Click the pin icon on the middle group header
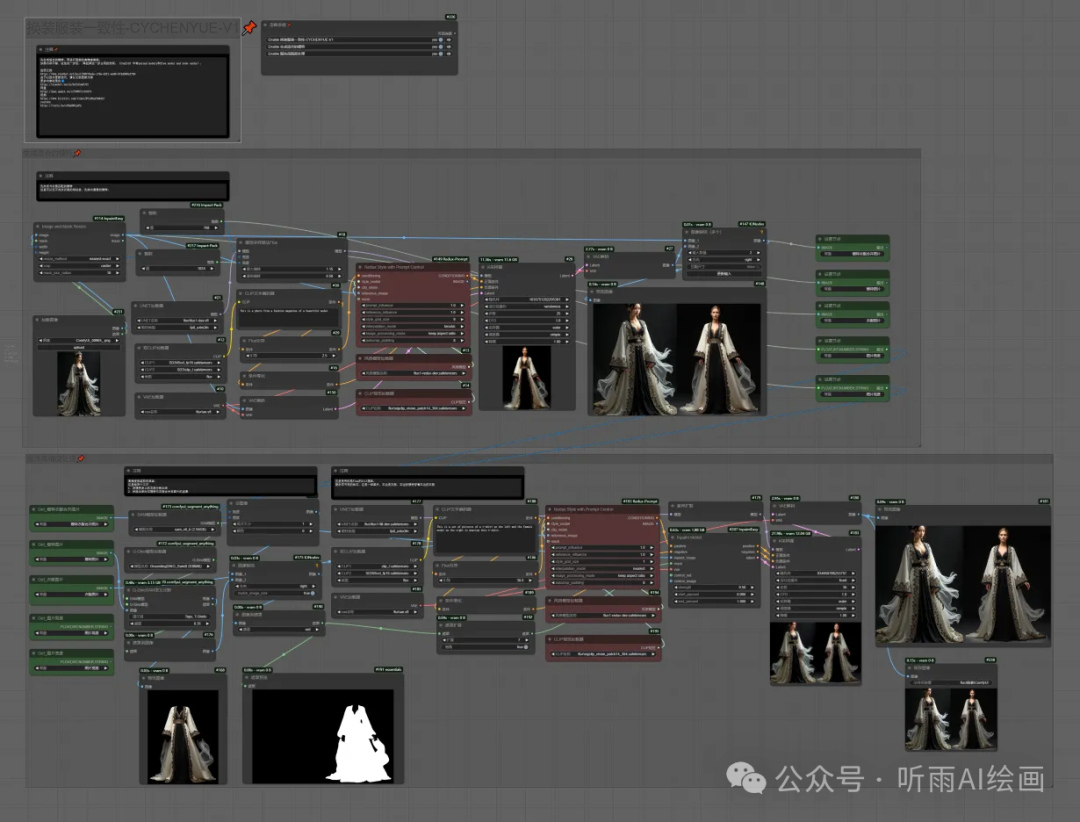 pos(76,153)
